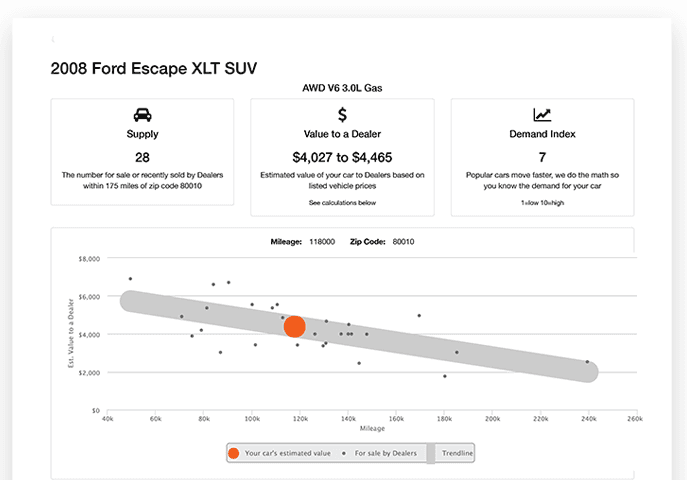Select the data point near 170k mileage
The width and height of the screenshot is (687, 480).
point(419,315)
